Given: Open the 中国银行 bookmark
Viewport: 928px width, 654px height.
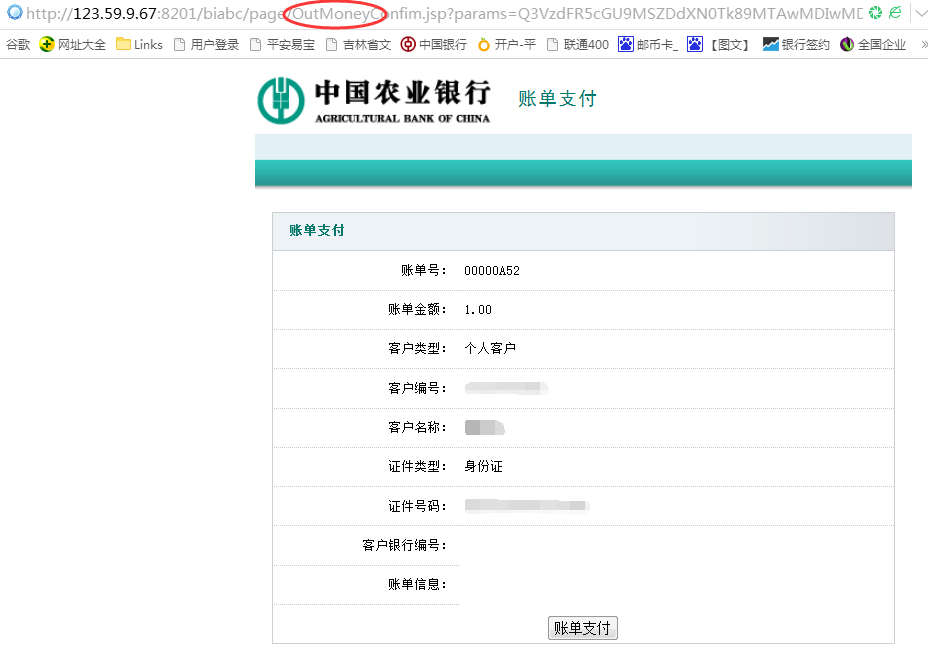Looking at the screenshot, I should click(x=434, y=44).
